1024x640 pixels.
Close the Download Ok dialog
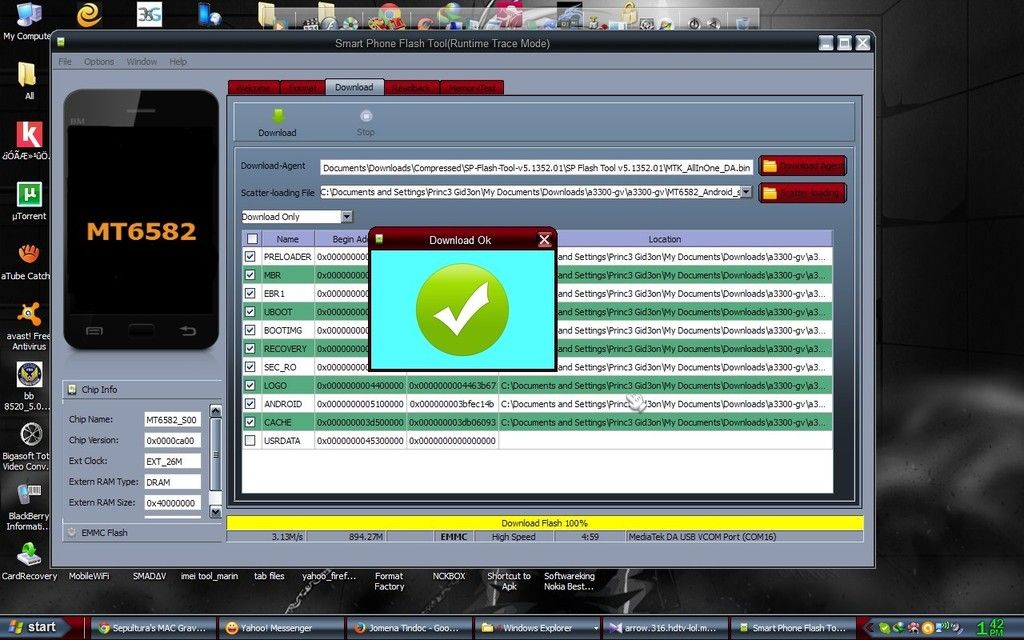pos(544,240)
